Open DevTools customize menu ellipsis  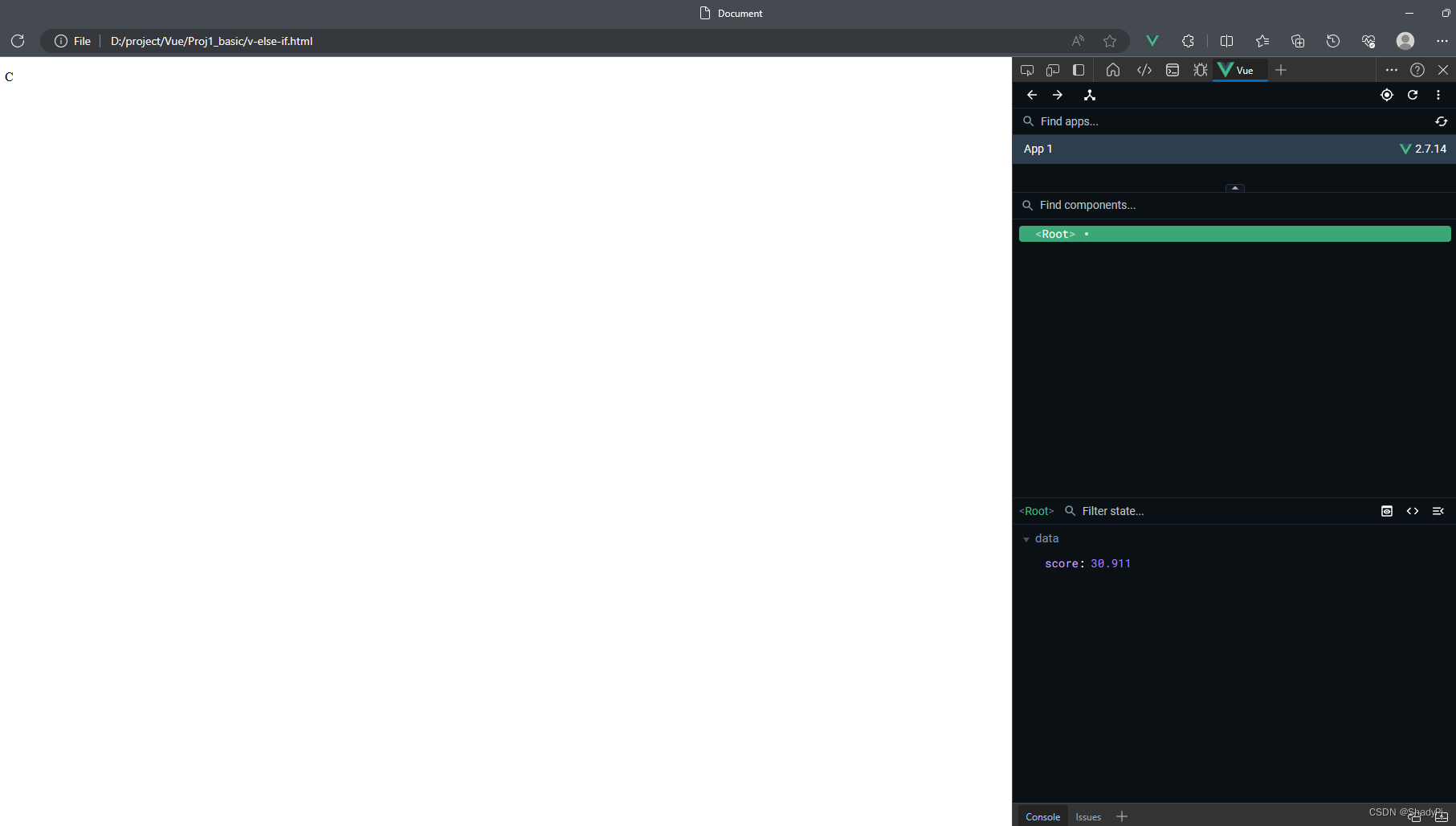click(1392, 70)
